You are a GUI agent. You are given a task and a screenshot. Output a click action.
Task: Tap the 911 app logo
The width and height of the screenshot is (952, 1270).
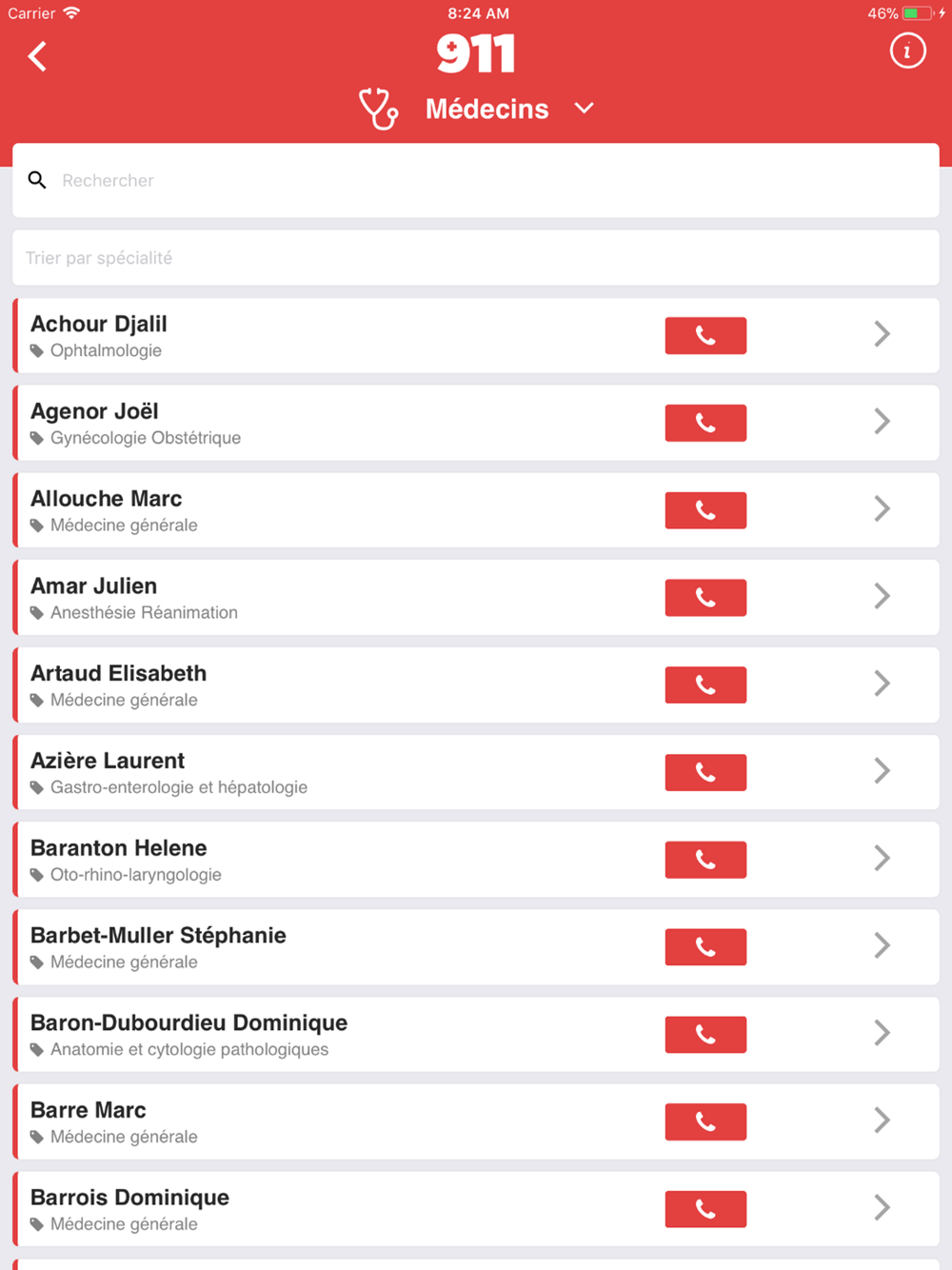(x=476, y=53)
